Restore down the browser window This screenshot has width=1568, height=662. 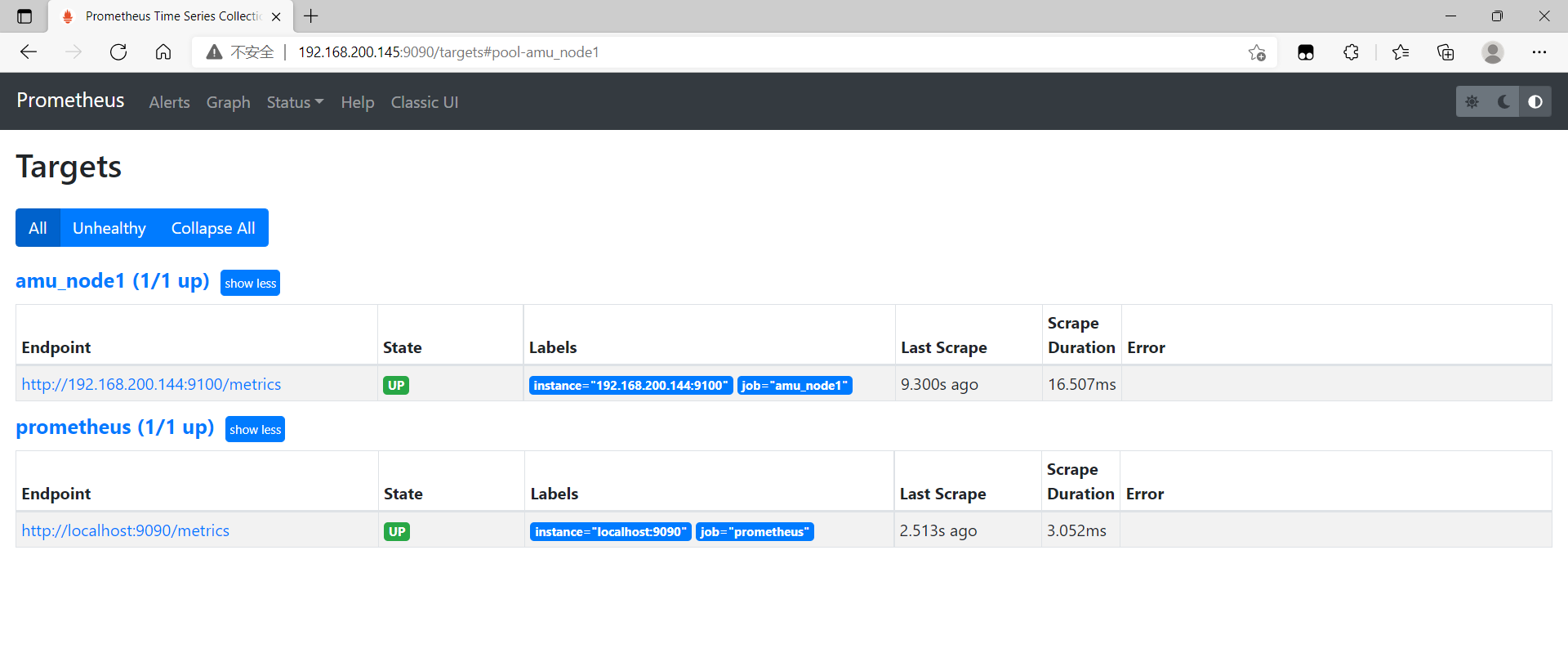(1497, 16)
